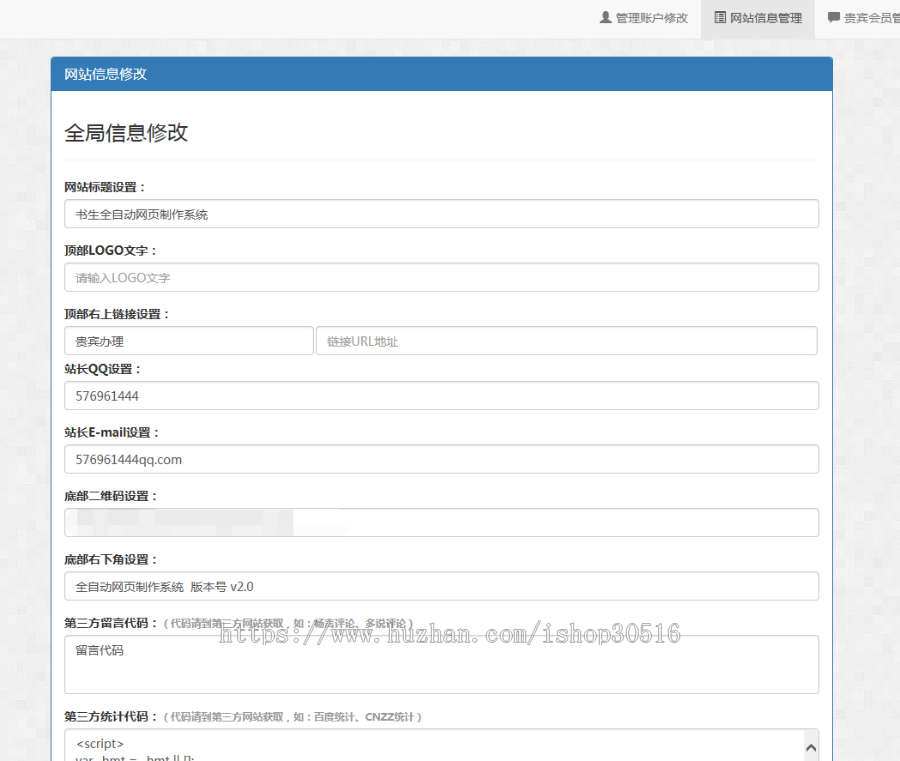
Task: Click the website title field containing 书生全自动网页制作系统
Action: point(440,213)
